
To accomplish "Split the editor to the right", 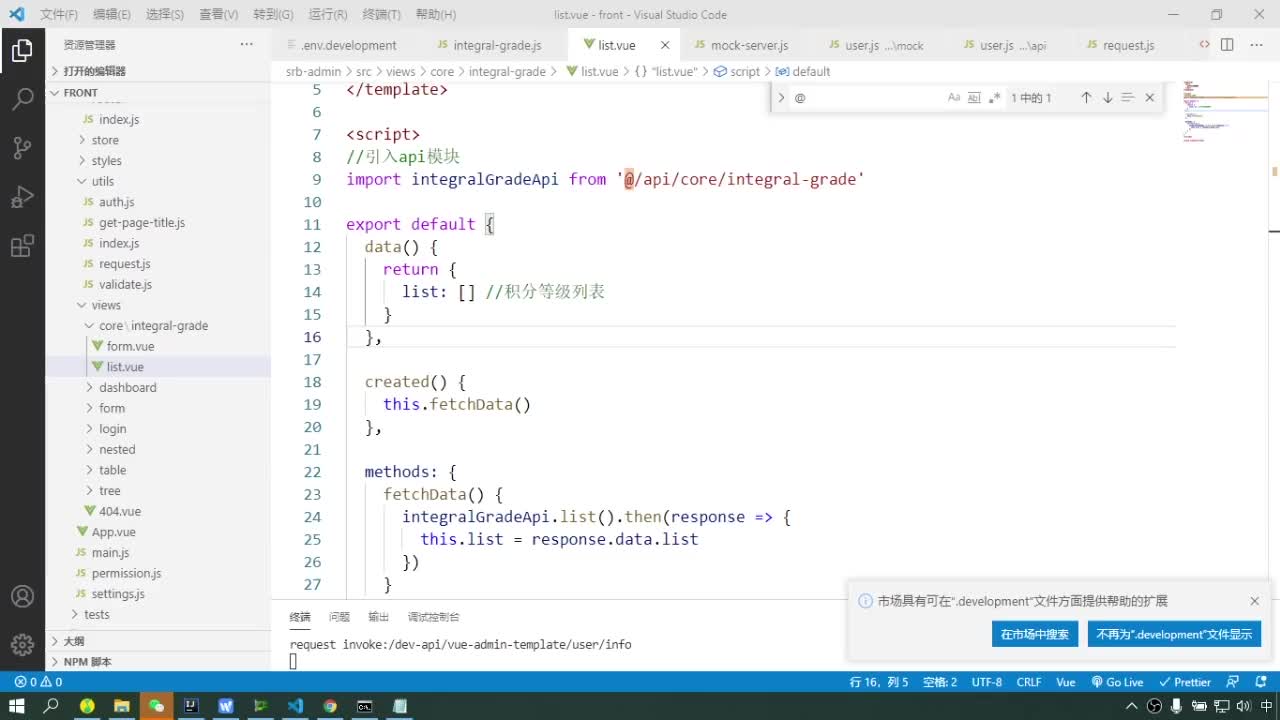I will click(1227, 45).
